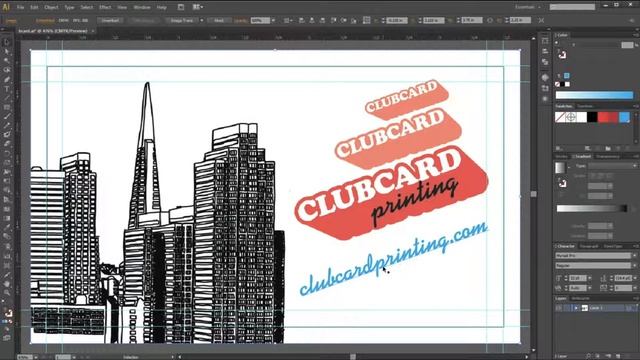Click the Go to Bridge icon
Screen dimensions: 640x360
point(181,7)
